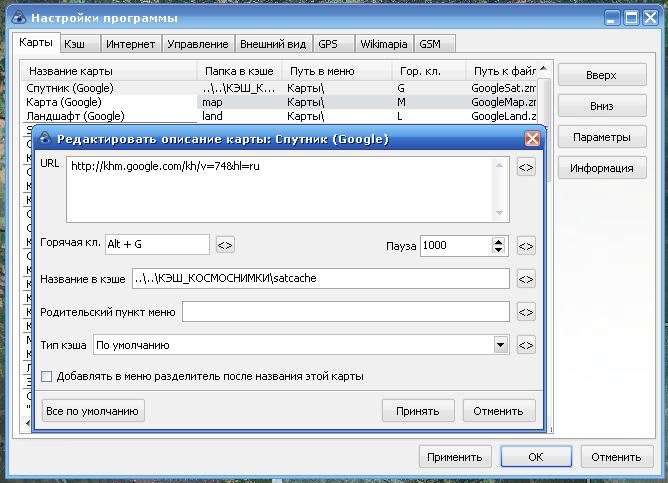The height and width of the screenshot is (483, 668).
Task: Switch to the Кэш tab
Action: click(75, 44)
